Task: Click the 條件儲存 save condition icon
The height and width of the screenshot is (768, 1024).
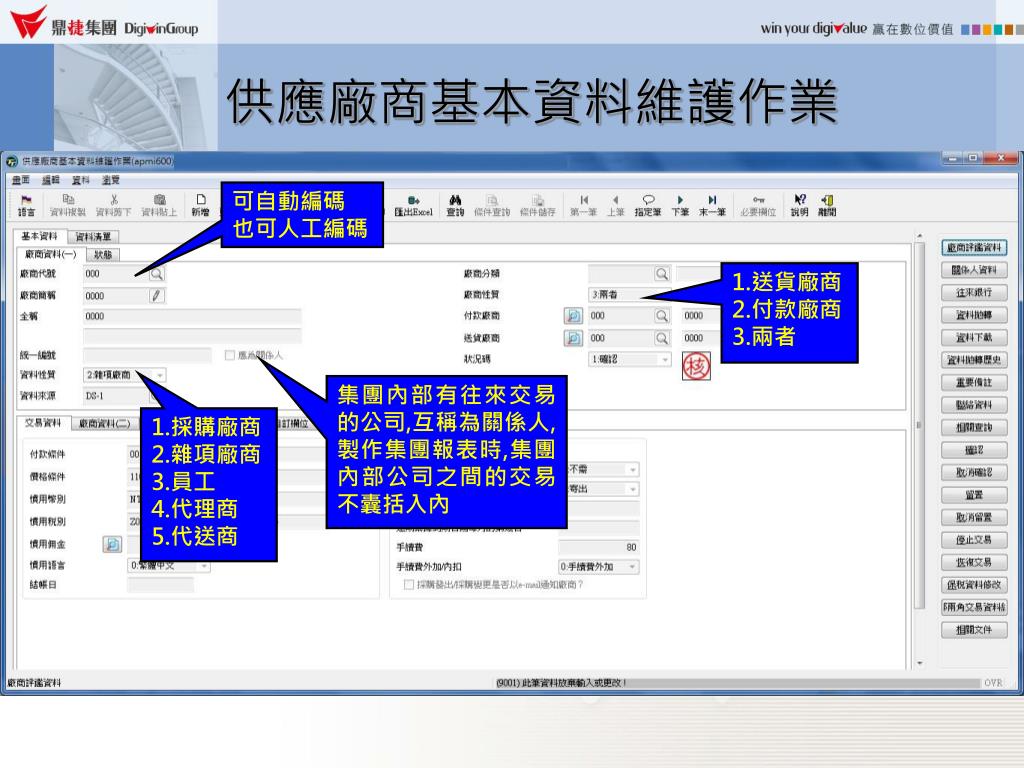Action: click(537, 205)
